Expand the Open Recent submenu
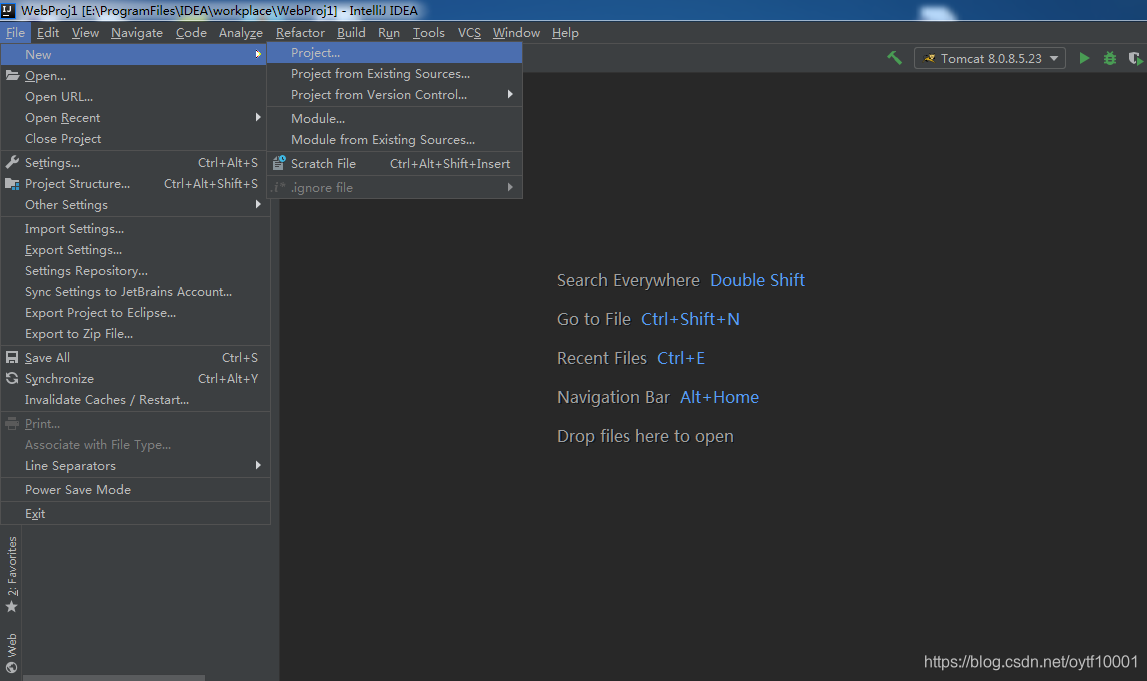The image size is (1147, 681). pyautogui.click(x=135, y=118)
